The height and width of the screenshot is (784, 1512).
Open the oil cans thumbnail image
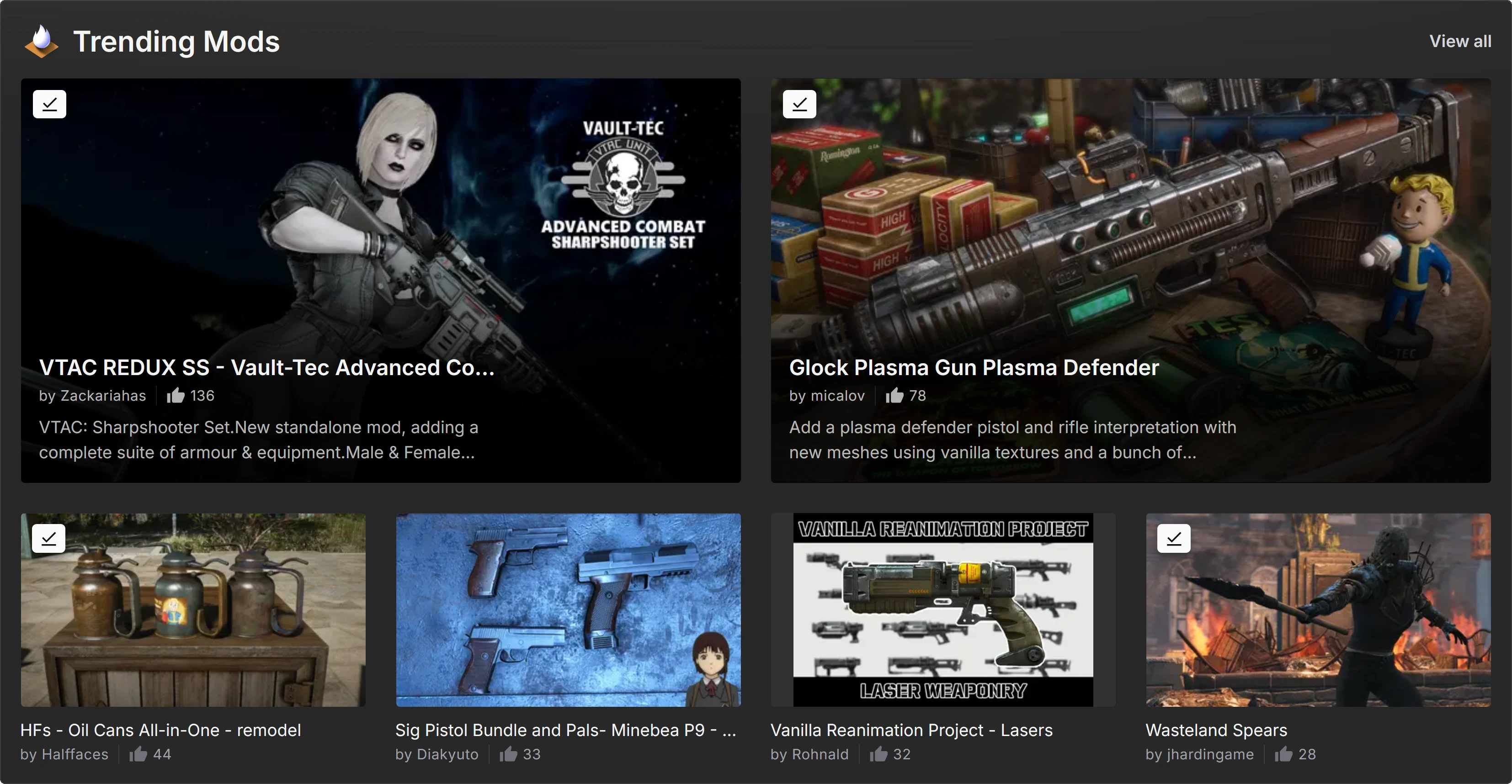193,610
